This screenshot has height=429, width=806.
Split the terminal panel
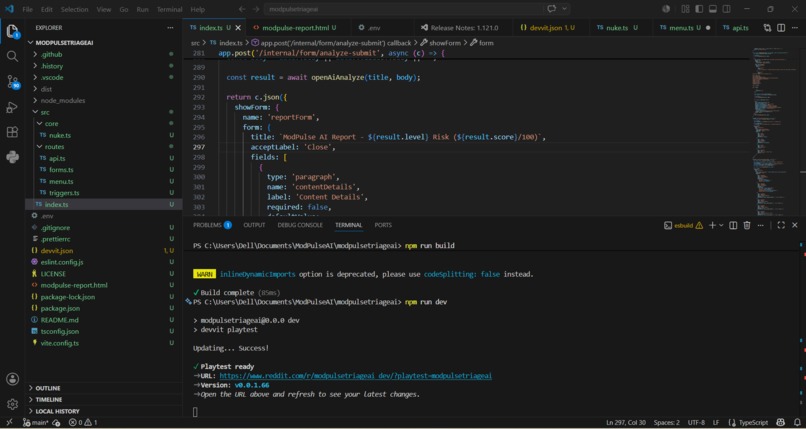point(733,225)
